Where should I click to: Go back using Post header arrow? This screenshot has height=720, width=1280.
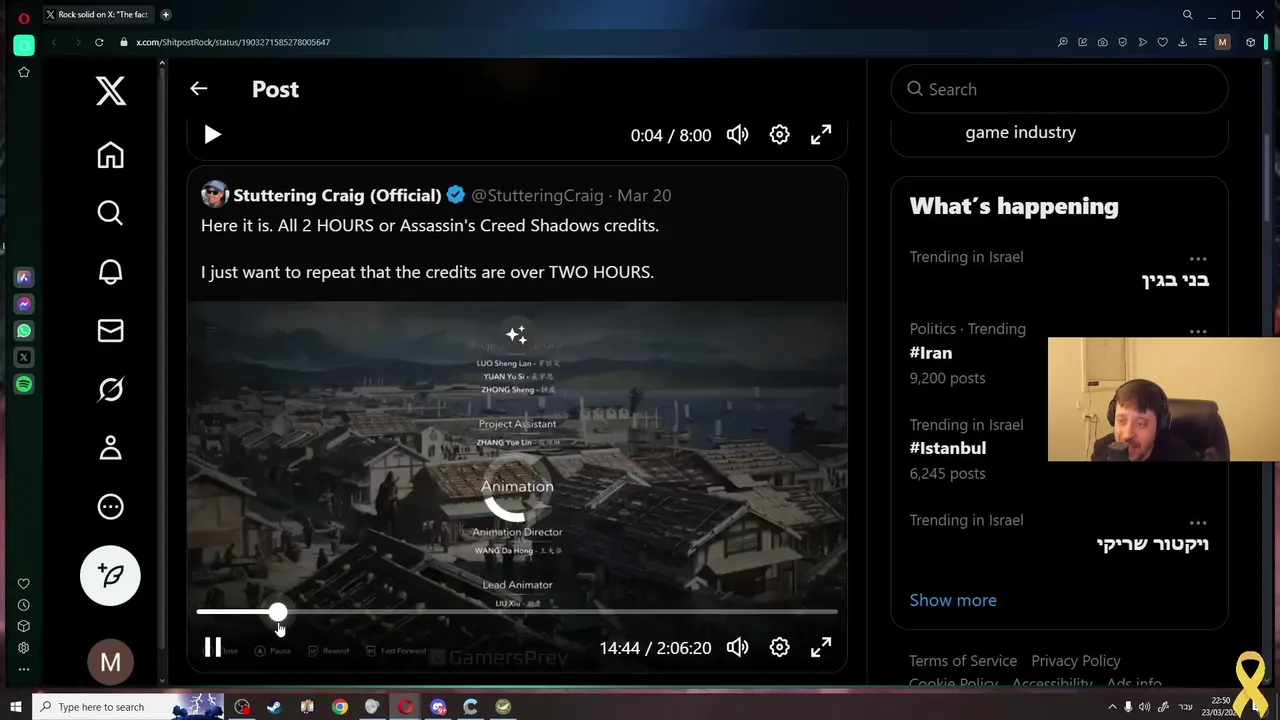(199, 89)
